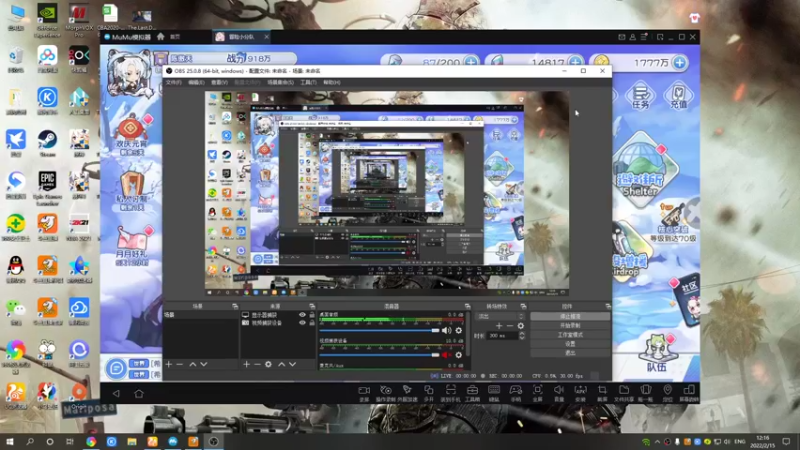Screen dimensions: 800x450
Task: Add a new source with the plus icon
Action: tap(246, 364)
